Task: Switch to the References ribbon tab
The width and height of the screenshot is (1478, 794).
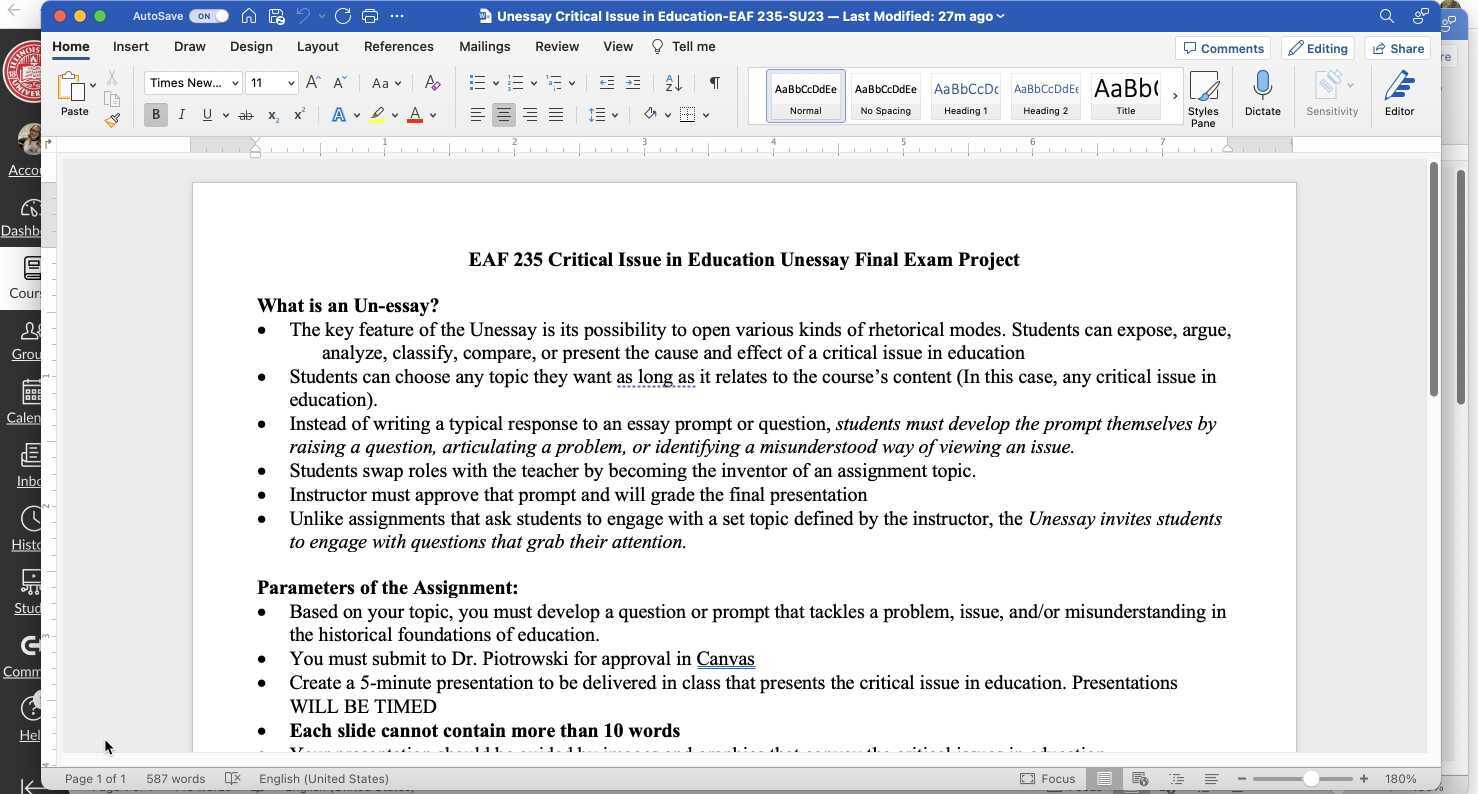Action: [399, 46]
